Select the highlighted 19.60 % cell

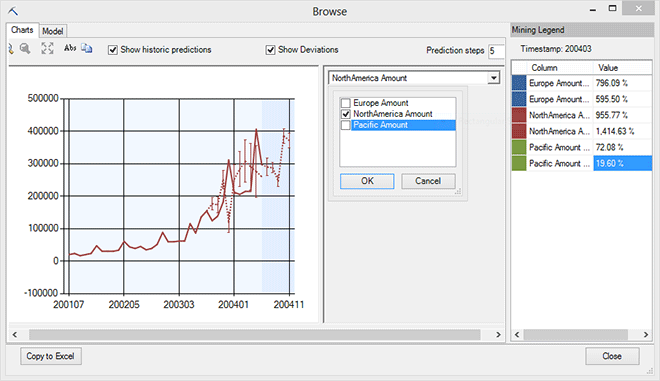622,163
